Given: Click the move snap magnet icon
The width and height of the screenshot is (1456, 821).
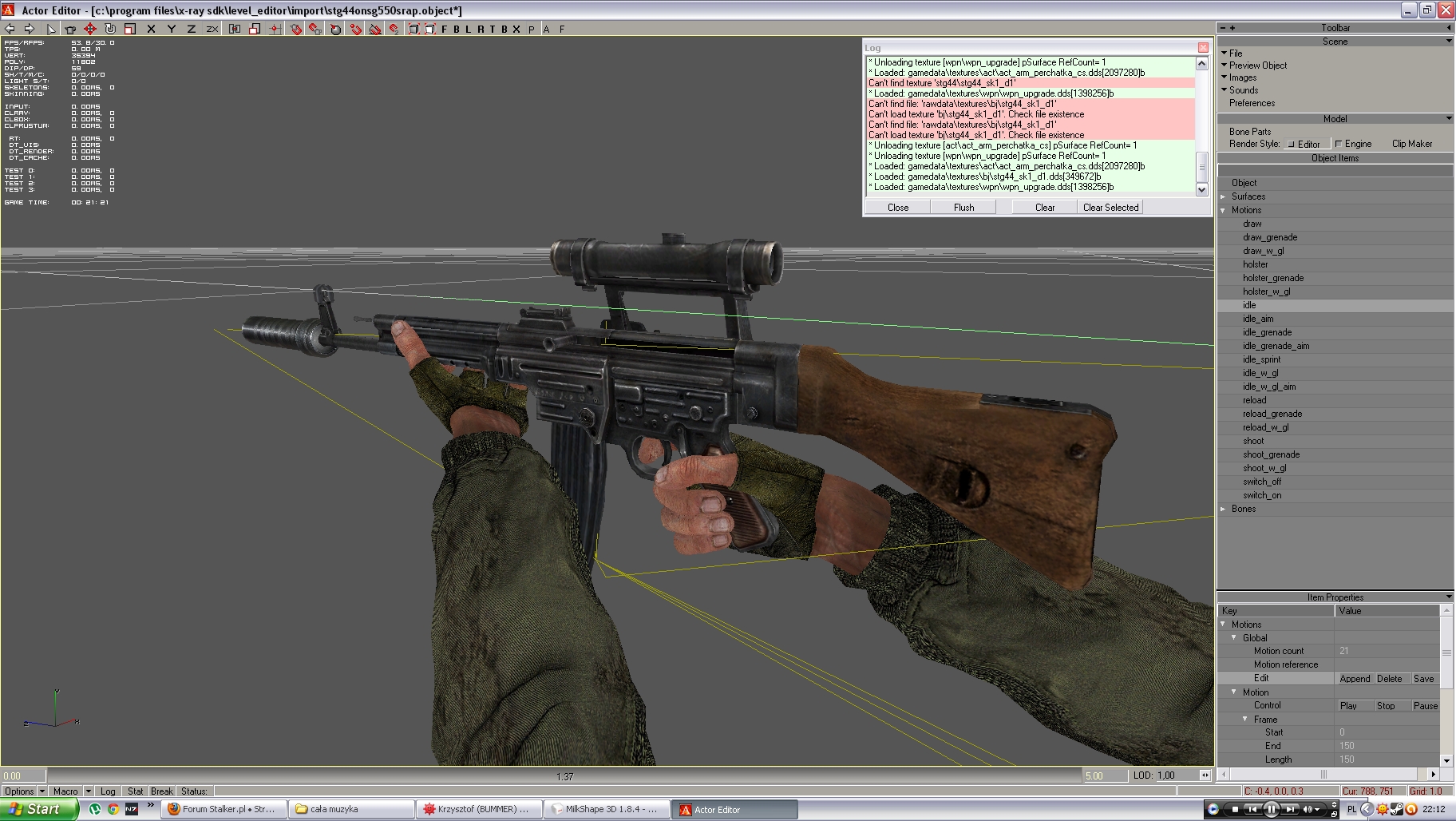Looking at the screenshot, I should (394, 29).
